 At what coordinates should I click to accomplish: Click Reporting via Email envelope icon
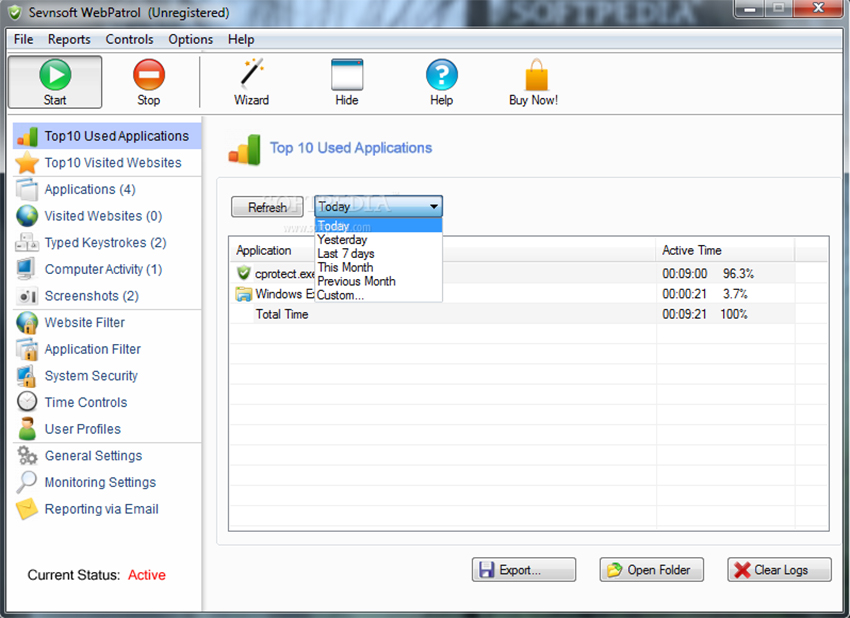(27, 509)
